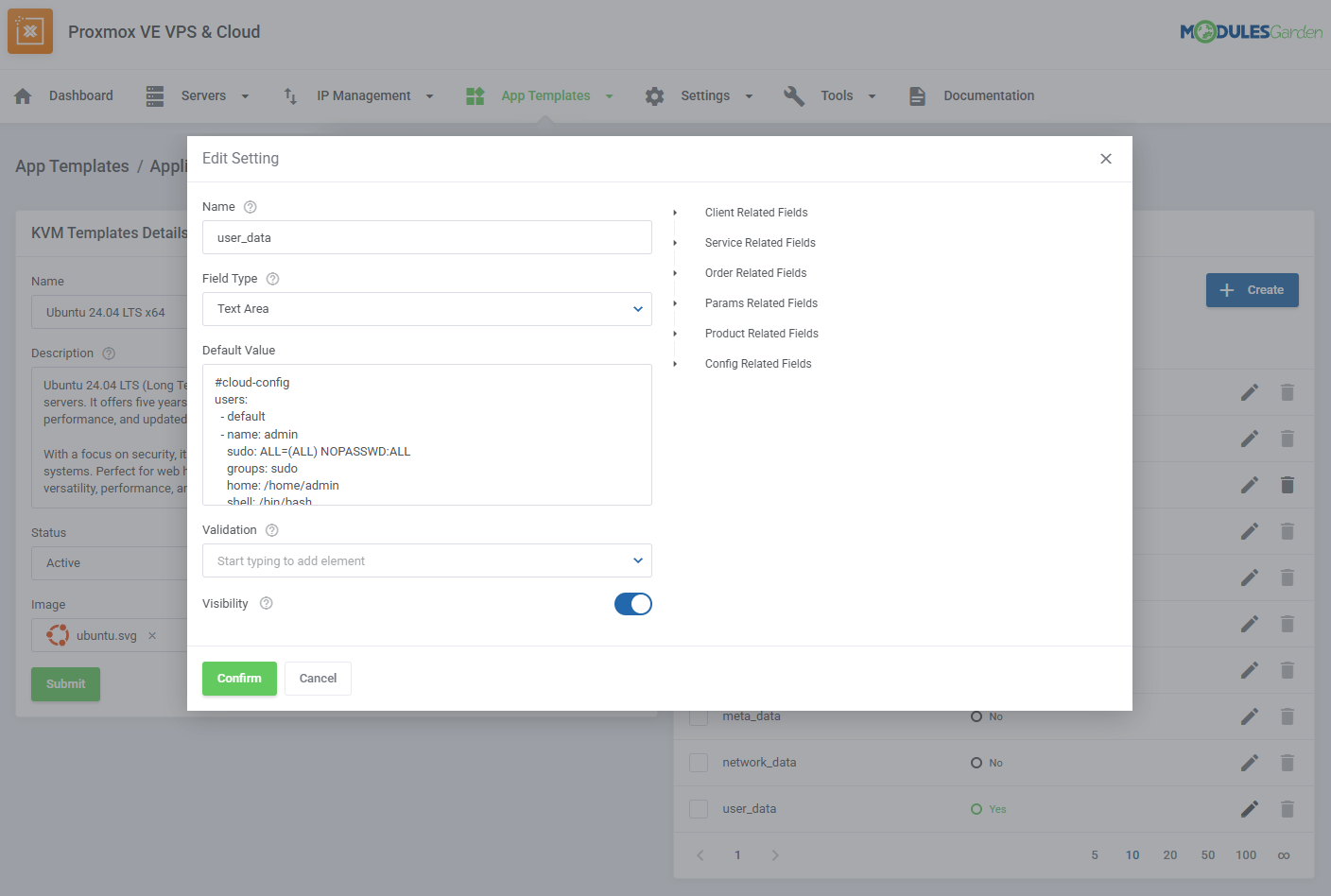The height and width of the screenshot is (896, 1331).
Task: Expand the Client Related Fields section
Action: click(756, 212)
